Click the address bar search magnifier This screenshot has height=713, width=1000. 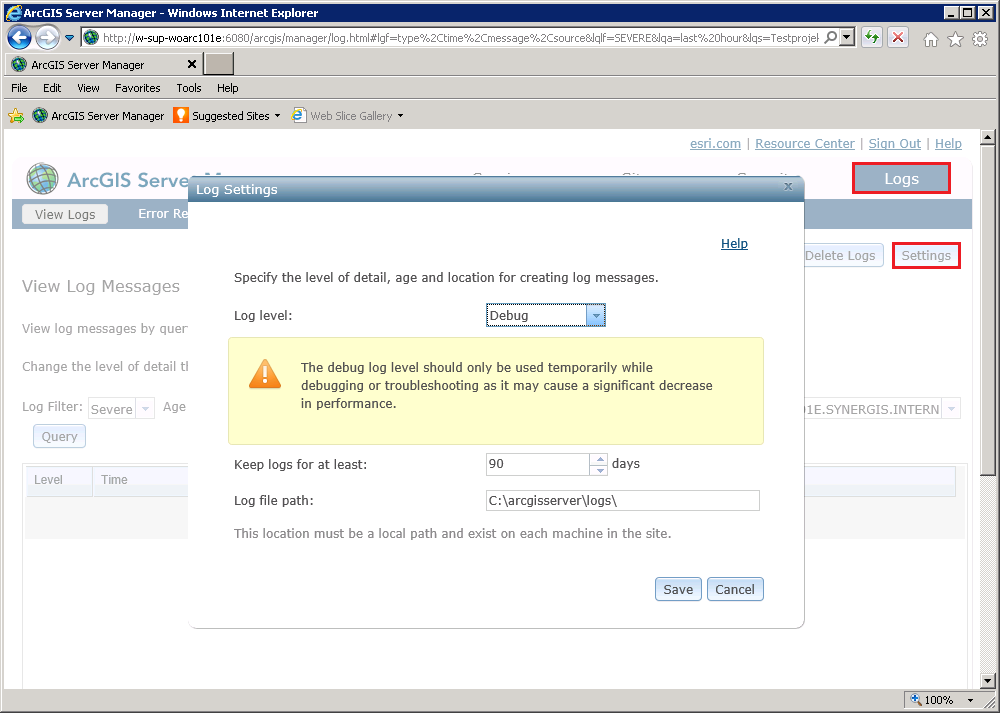coord(829,37)
